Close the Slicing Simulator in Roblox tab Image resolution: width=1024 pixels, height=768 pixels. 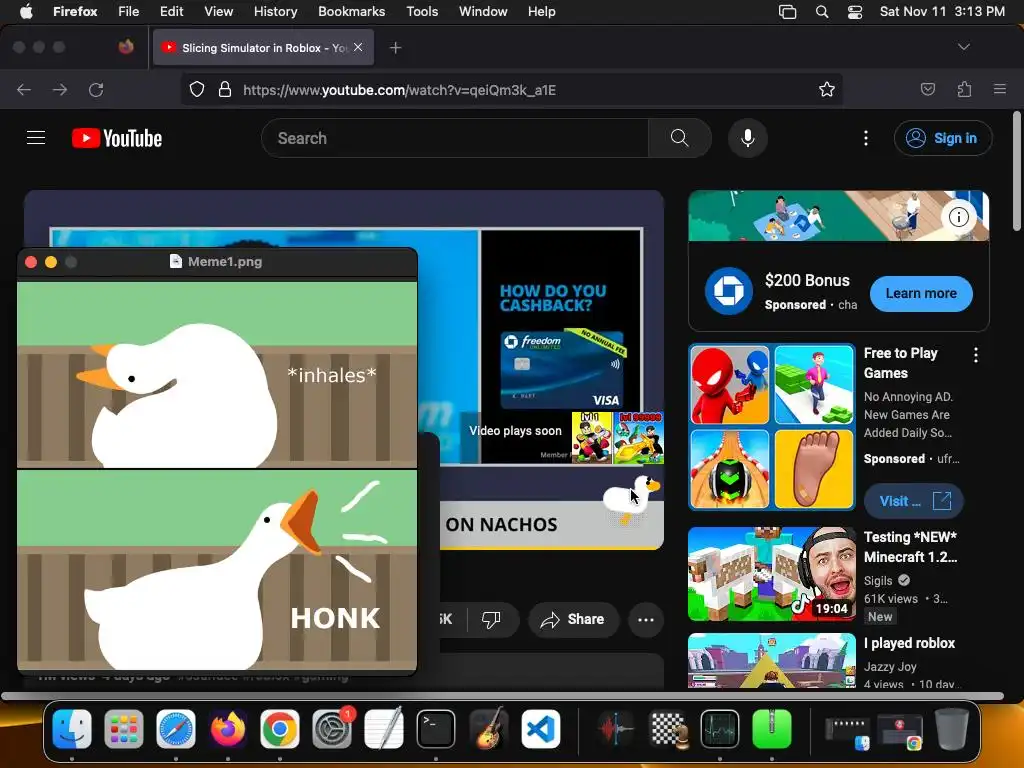pyautogui.click(x=358, y=47)
